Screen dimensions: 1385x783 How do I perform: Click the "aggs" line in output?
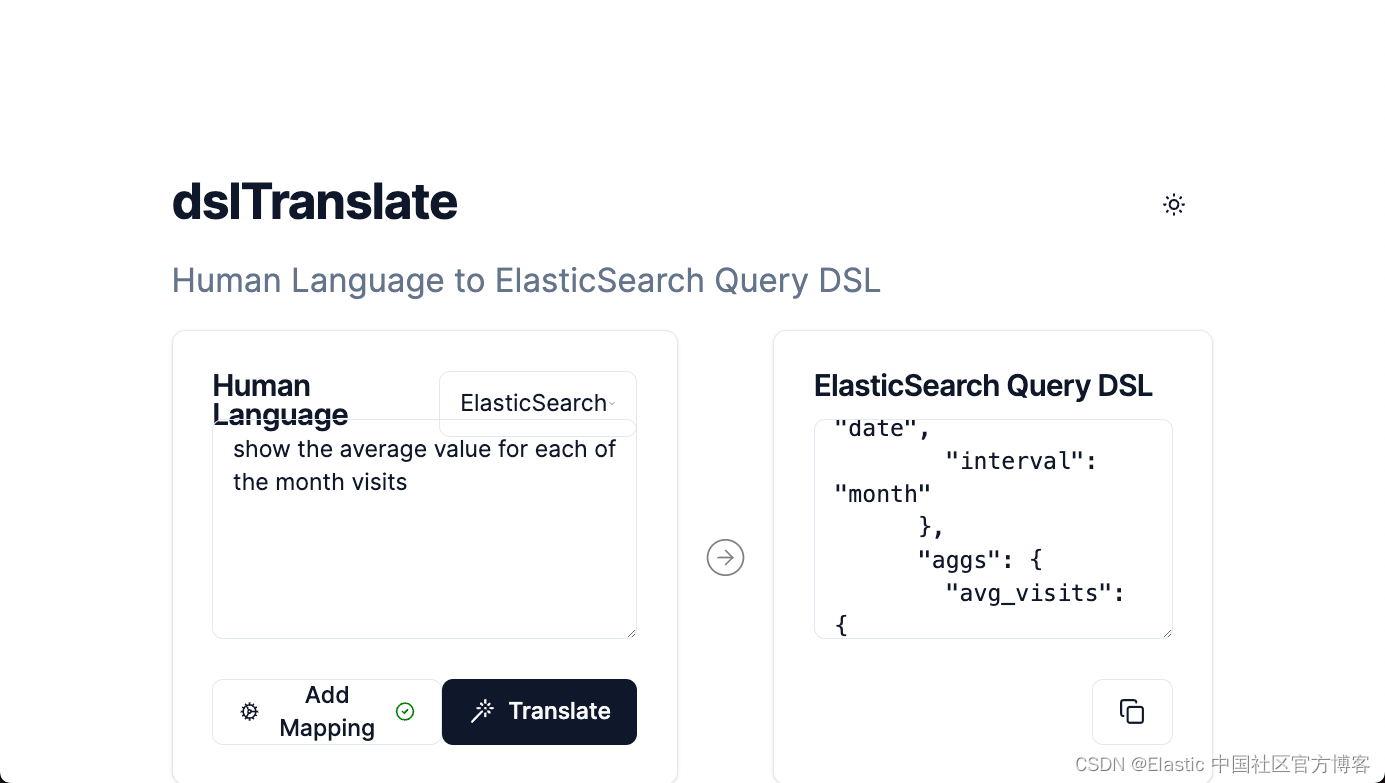coord(980,561)
